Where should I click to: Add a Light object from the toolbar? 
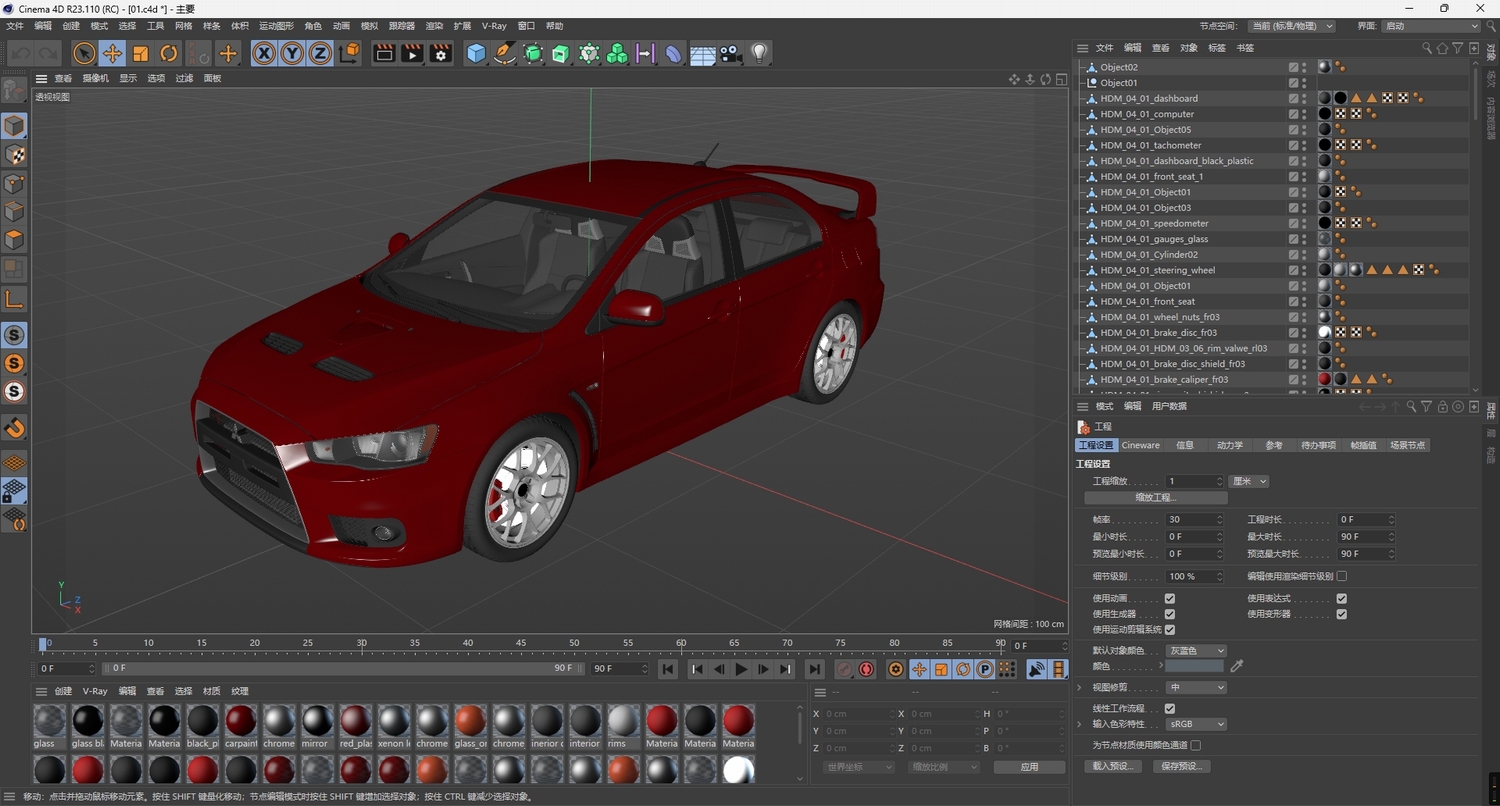coord(757,53)
